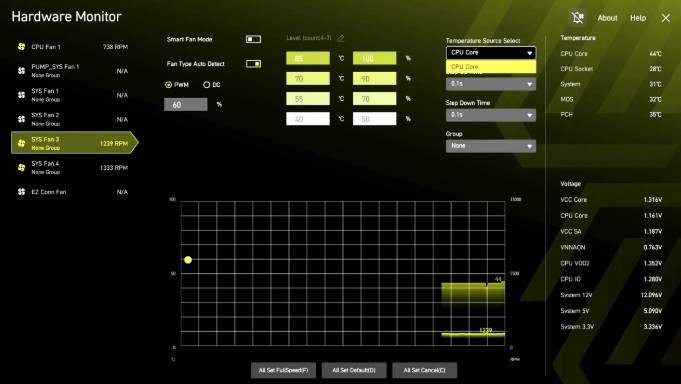Click the System 5V voltage reading
Image resolution: width=681 pixels, height=384 pixels.
click(x=653, y=311)
